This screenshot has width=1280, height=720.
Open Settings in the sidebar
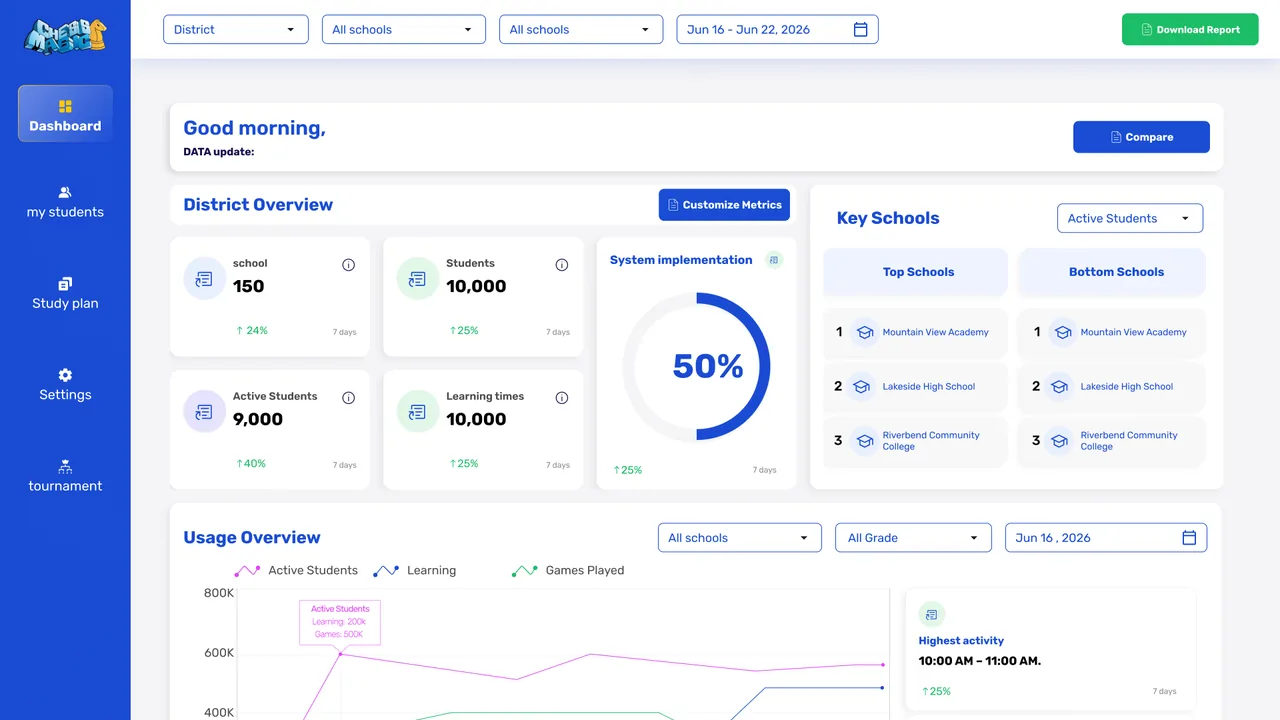(x=65, y=385)
